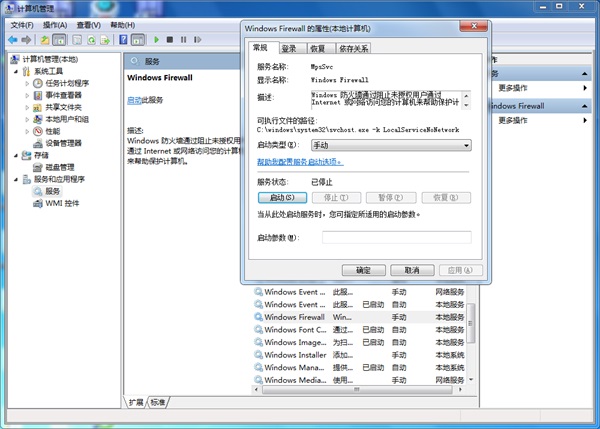
Task: Click the Back arrow toolbar icon
Action: pos(12,40)
